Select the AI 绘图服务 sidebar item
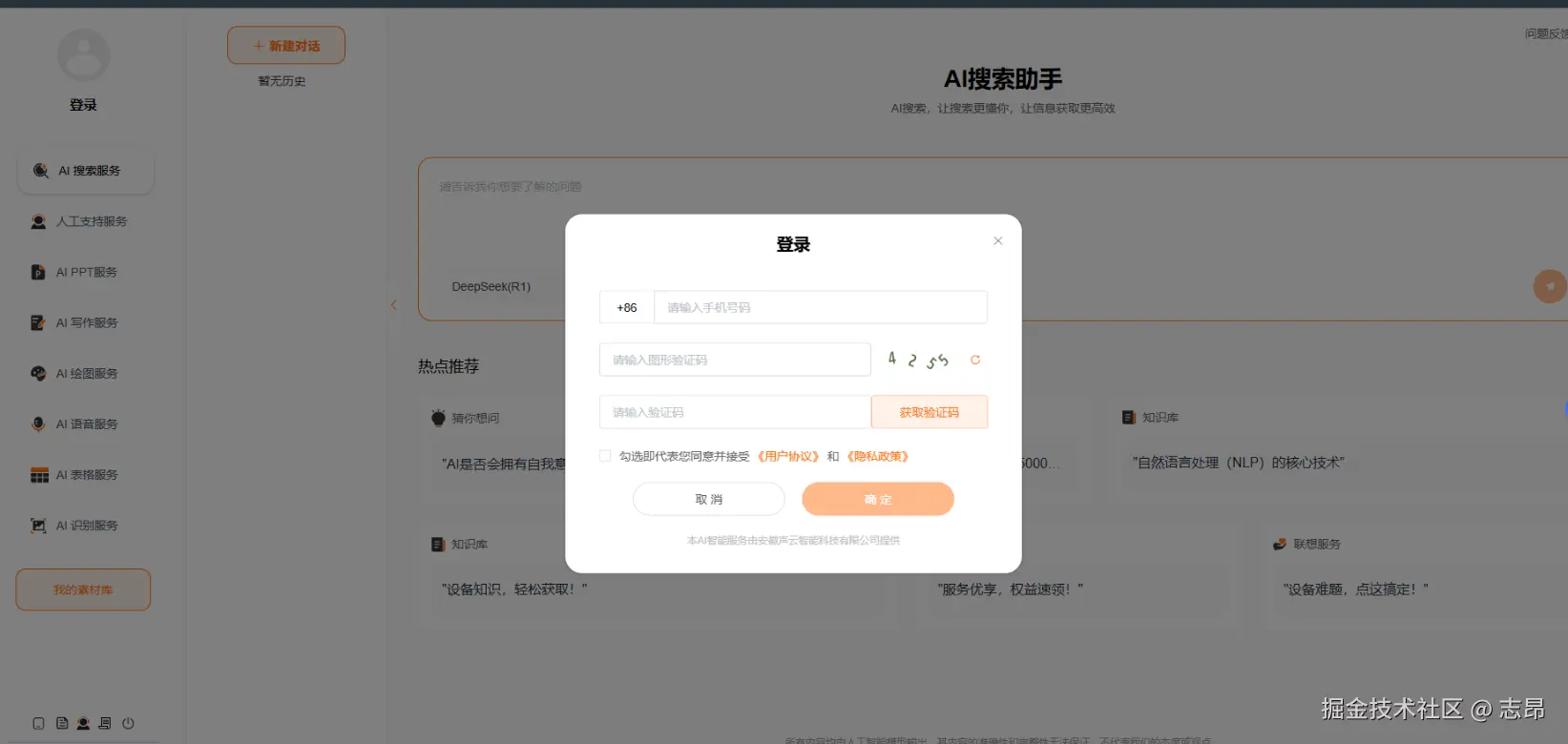 [x=86, y=373]
